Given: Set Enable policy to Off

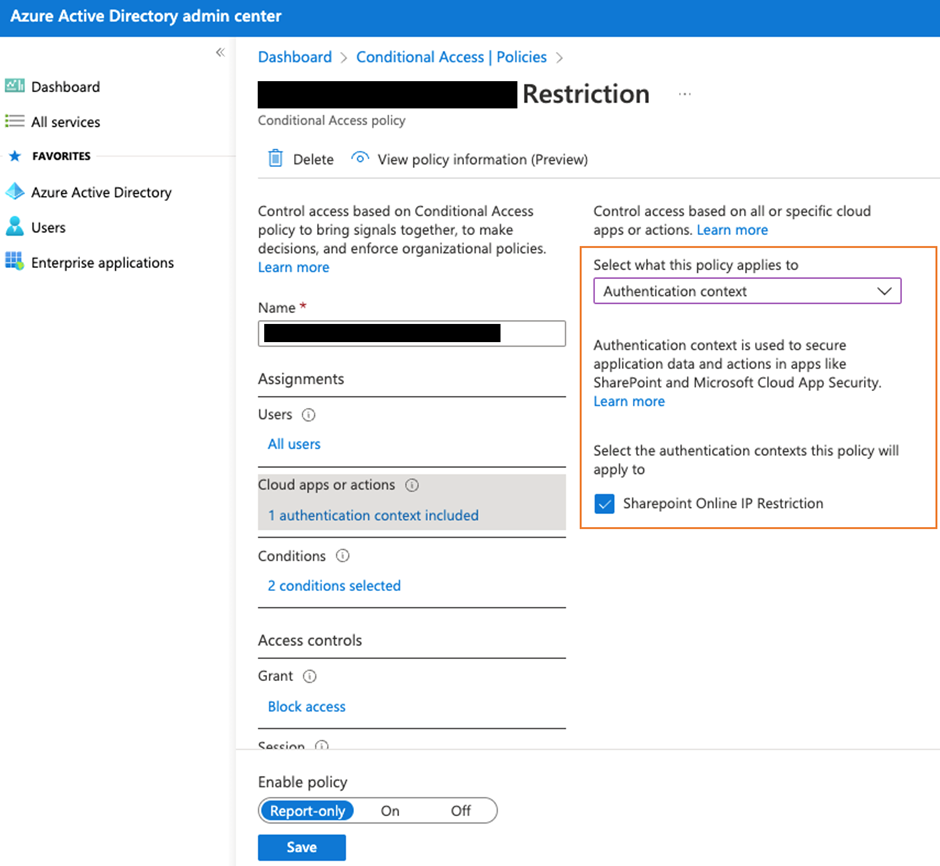Looking at the screenshot, I should pyautogui.click(x=460, y=811).
